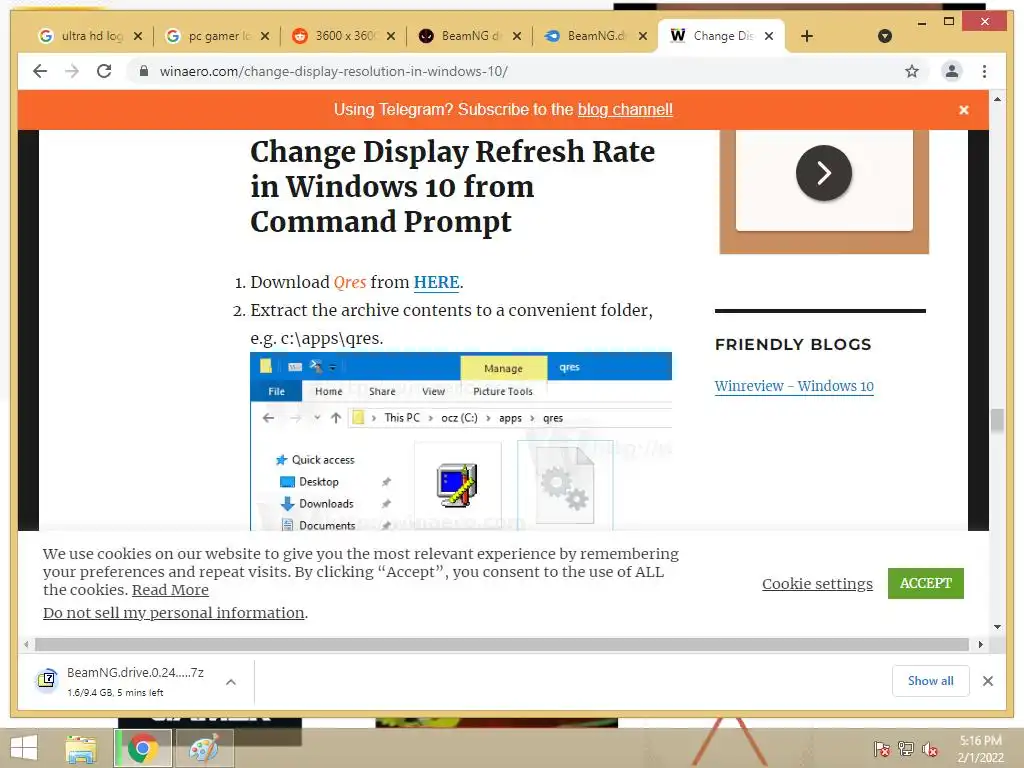The width and height of the screenshot is (1024, 768).
Task: Open Paint from the taskbar
Action: 203,748
